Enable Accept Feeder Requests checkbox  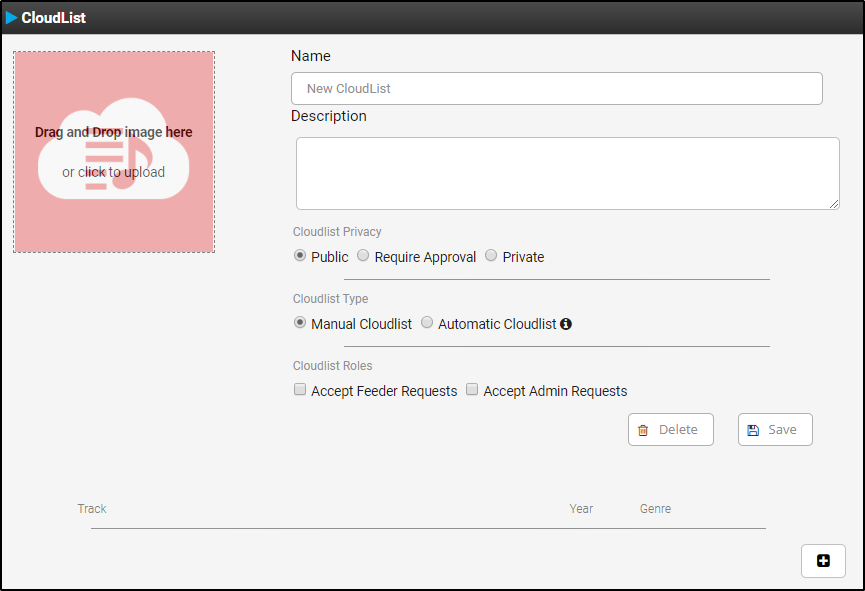coord(300,390)
